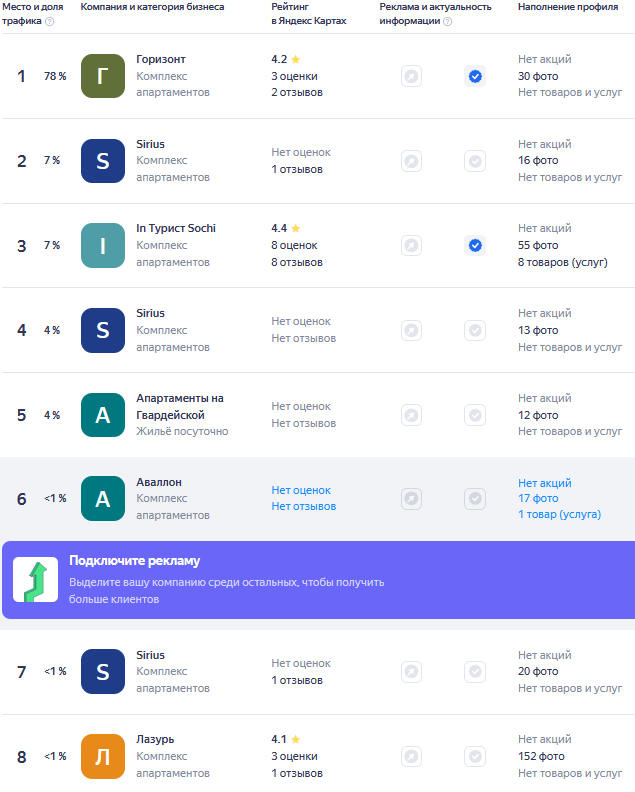Click the 'Рейтинг в Яндекс Картах' column header
635x792 pixels.
pos(309,13)
